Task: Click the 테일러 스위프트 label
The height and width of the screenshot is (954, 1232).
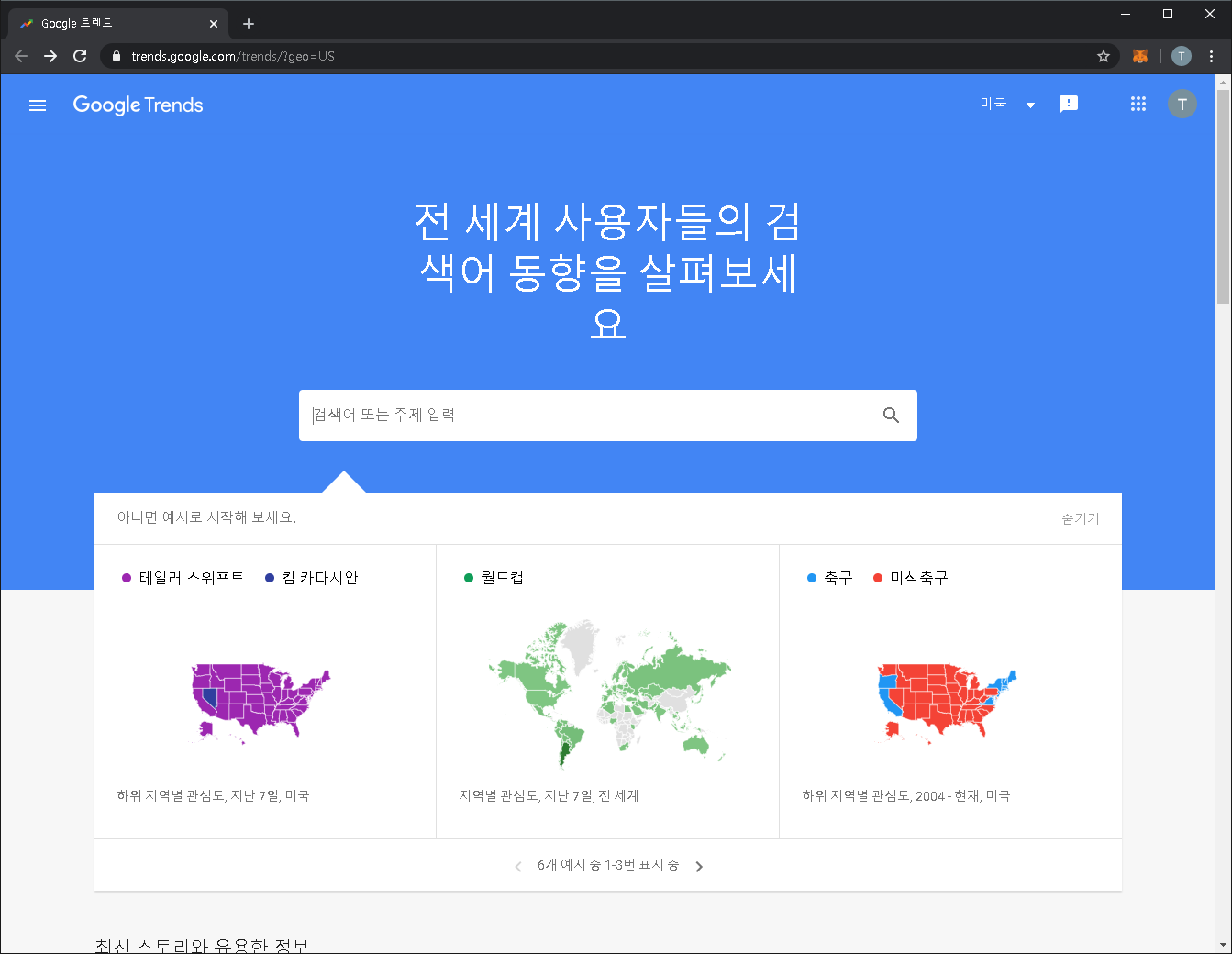Action: coord(192,578)
